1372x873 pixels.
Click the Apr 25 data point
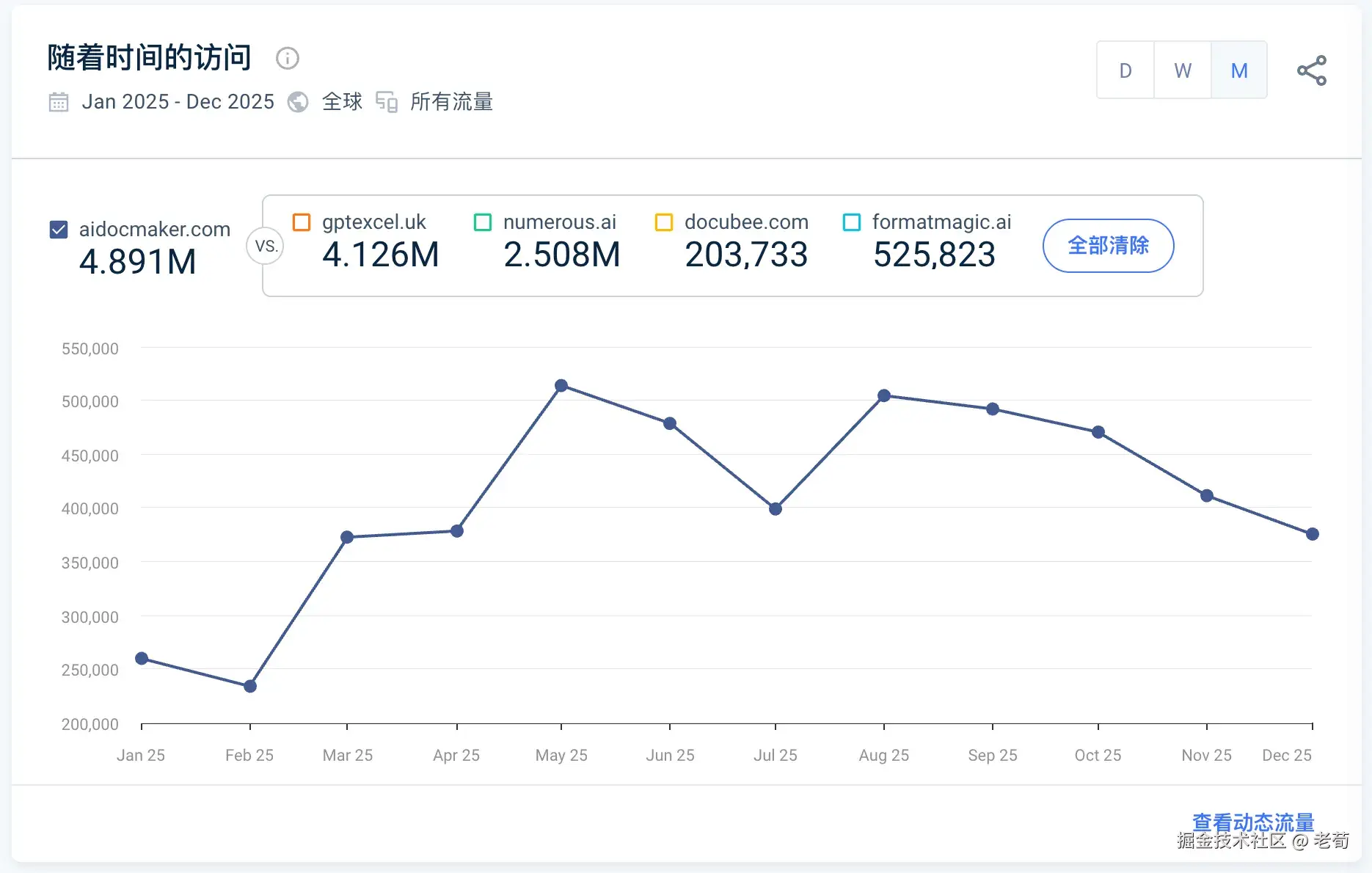(x=457, y=531)
